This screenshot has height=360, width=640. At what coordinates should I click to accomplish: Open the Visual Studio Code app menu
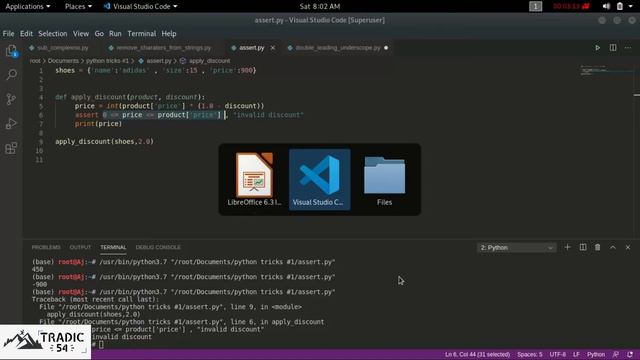140,6
